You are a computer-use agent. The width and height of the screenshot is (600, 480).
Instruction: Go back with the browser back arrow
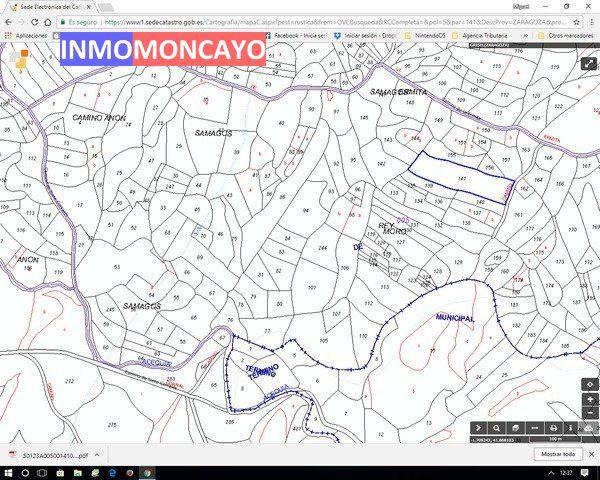[x=9, y=22]
